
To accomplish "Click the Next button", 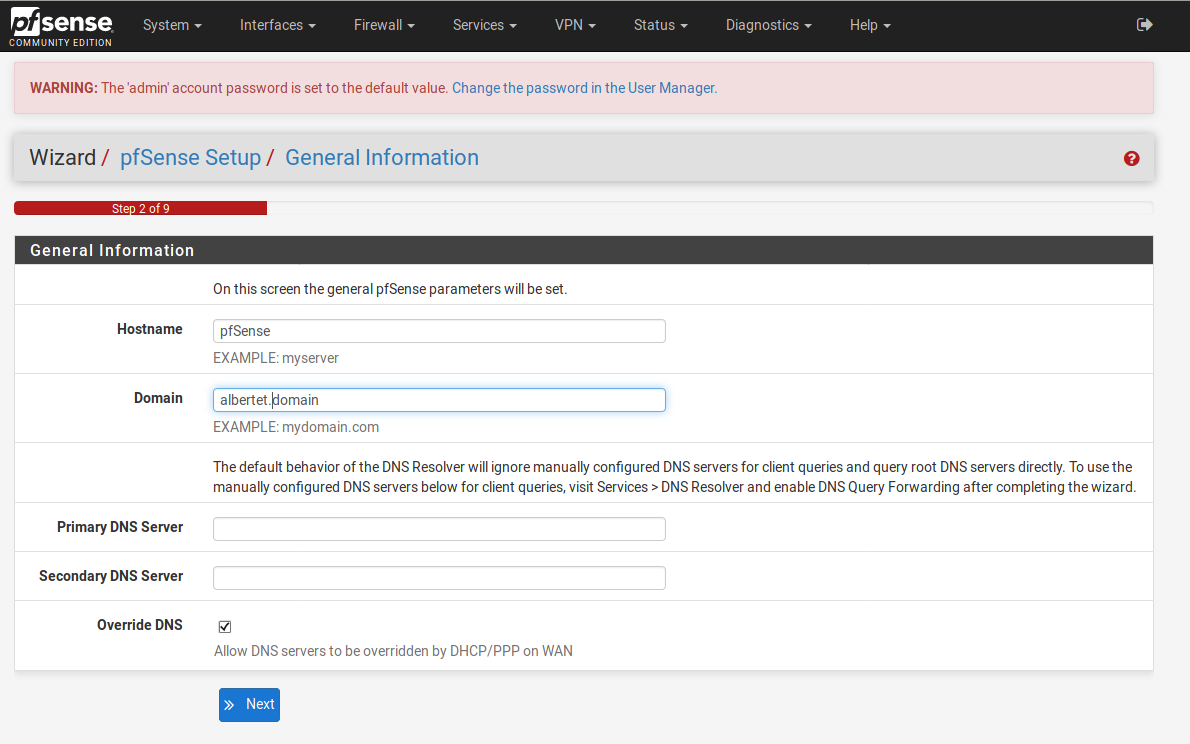I will [250, 705].
